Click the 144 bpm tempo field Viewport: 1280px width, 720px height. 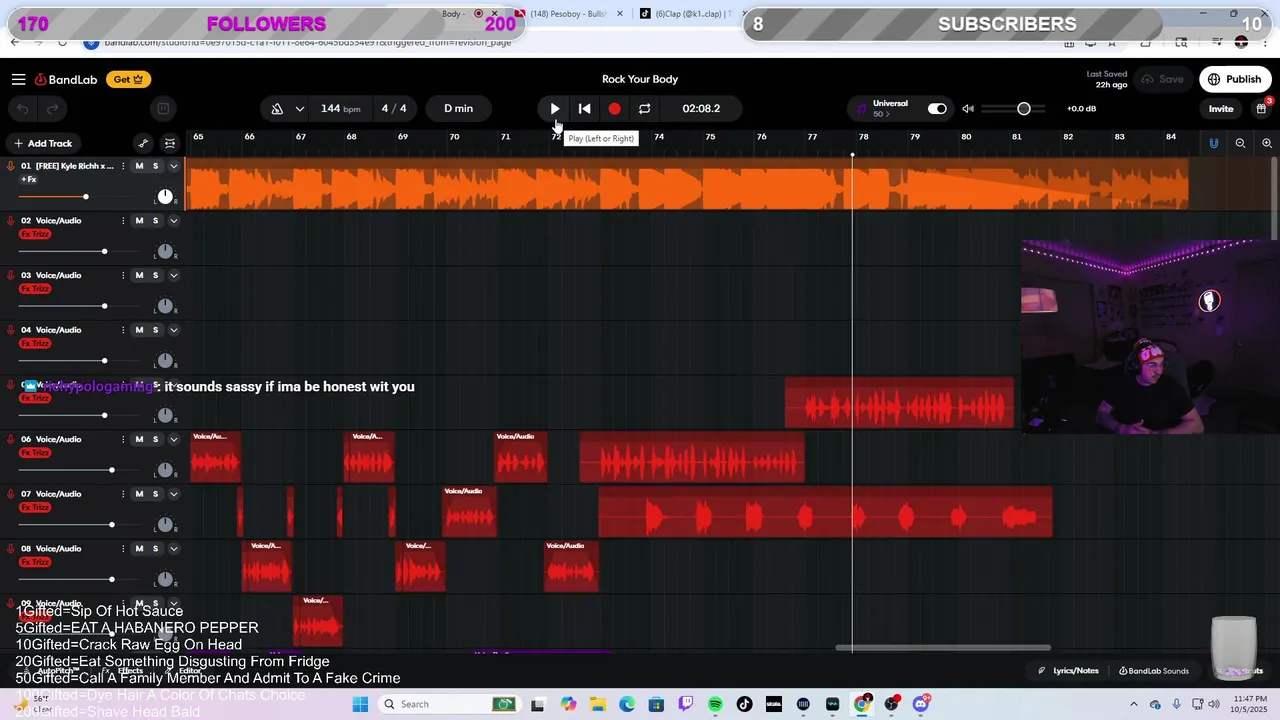click(x=340, y=108)
